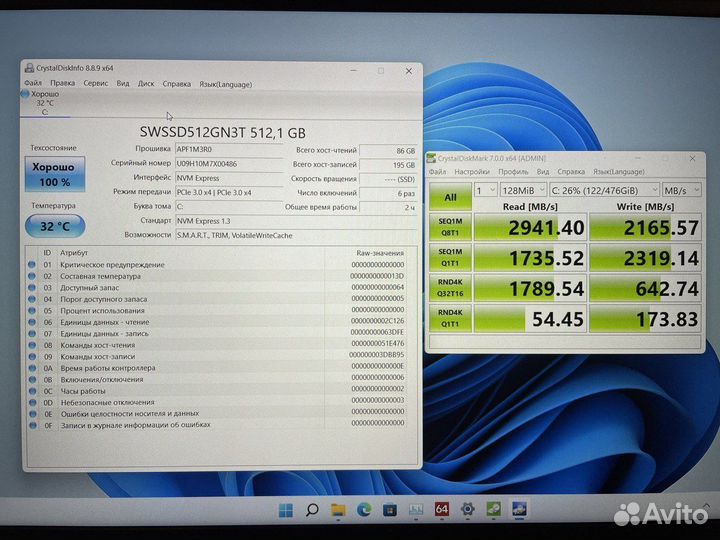
Task: Open Язык(Language) menu in CrystalDiskInfo
Action: pos(225,84)
